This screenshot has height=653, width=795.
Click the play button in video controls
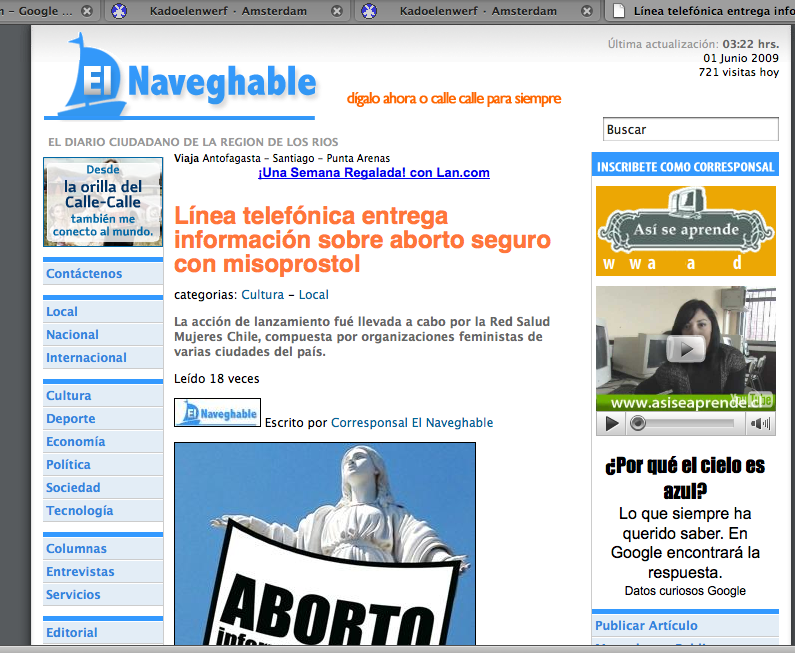point(612,424)
